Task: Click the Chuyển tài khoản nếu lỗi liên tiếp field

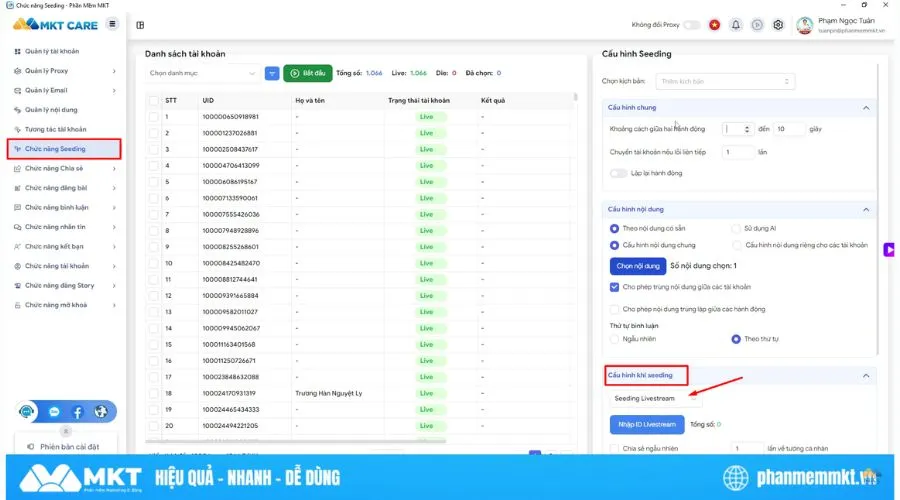Action: click(x=738, y=153)
